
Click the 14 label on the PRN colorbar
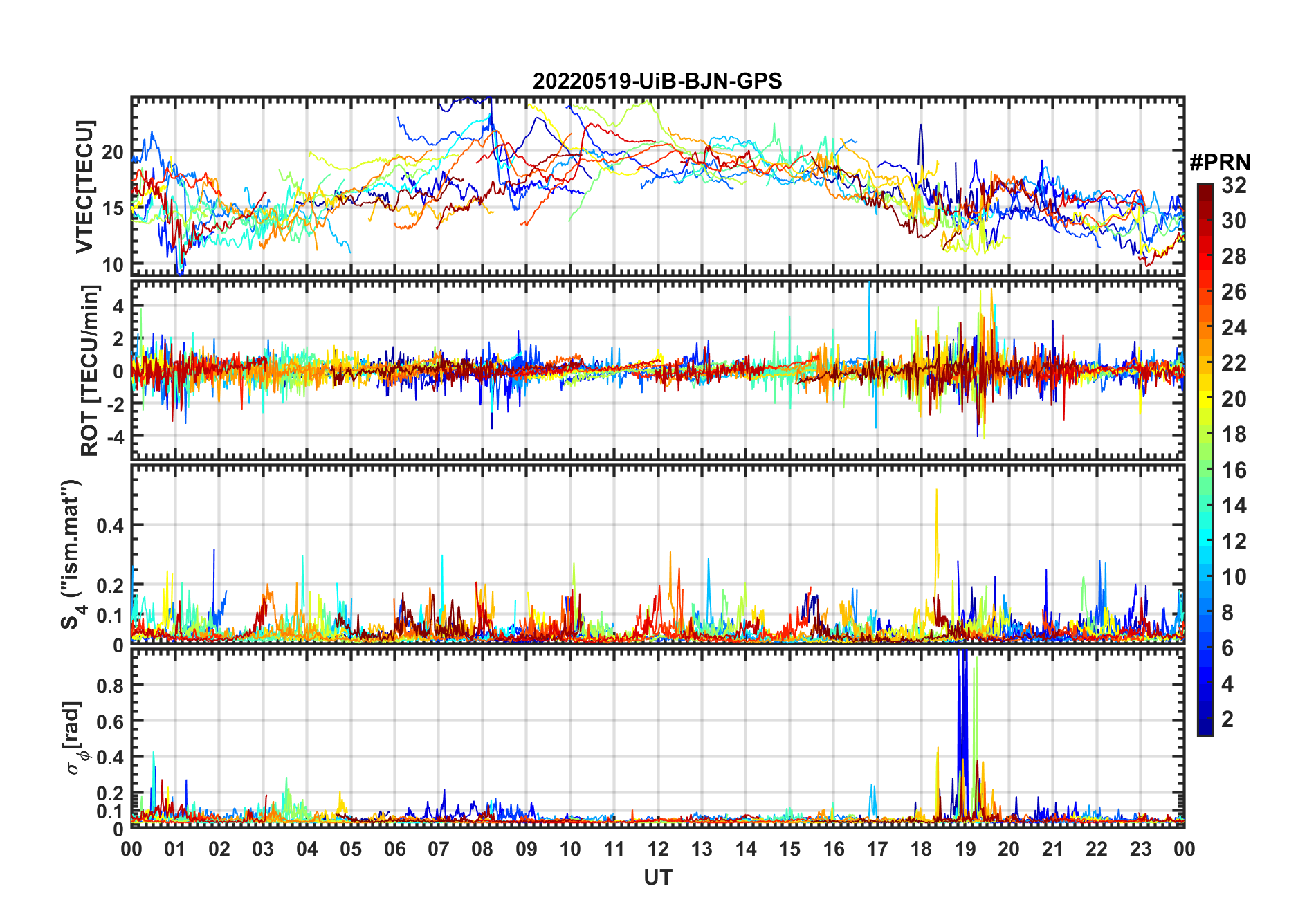pyautogui.click(x=1234, y=506)
